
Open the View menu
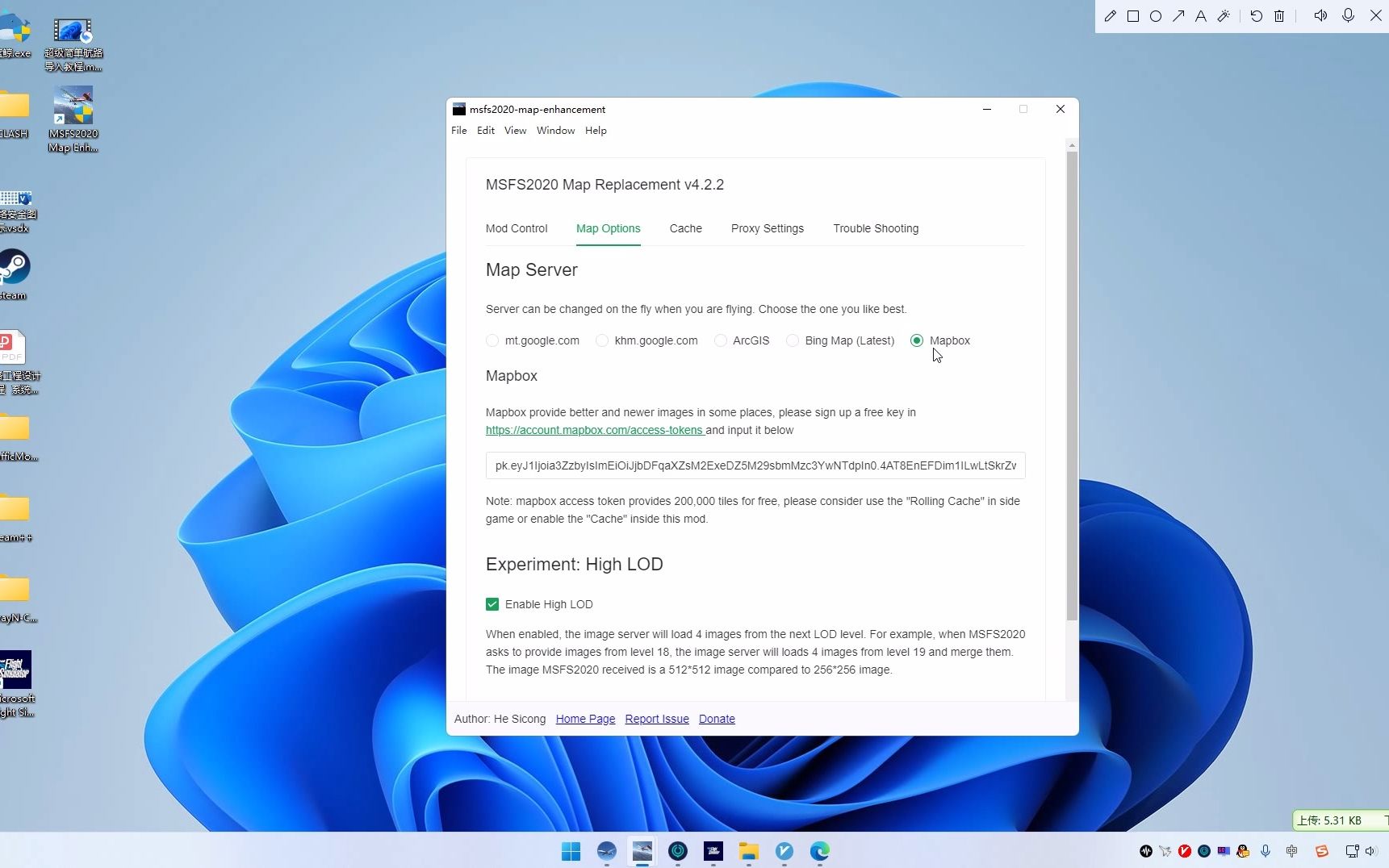pyautogui.click(x=515, y=131)
